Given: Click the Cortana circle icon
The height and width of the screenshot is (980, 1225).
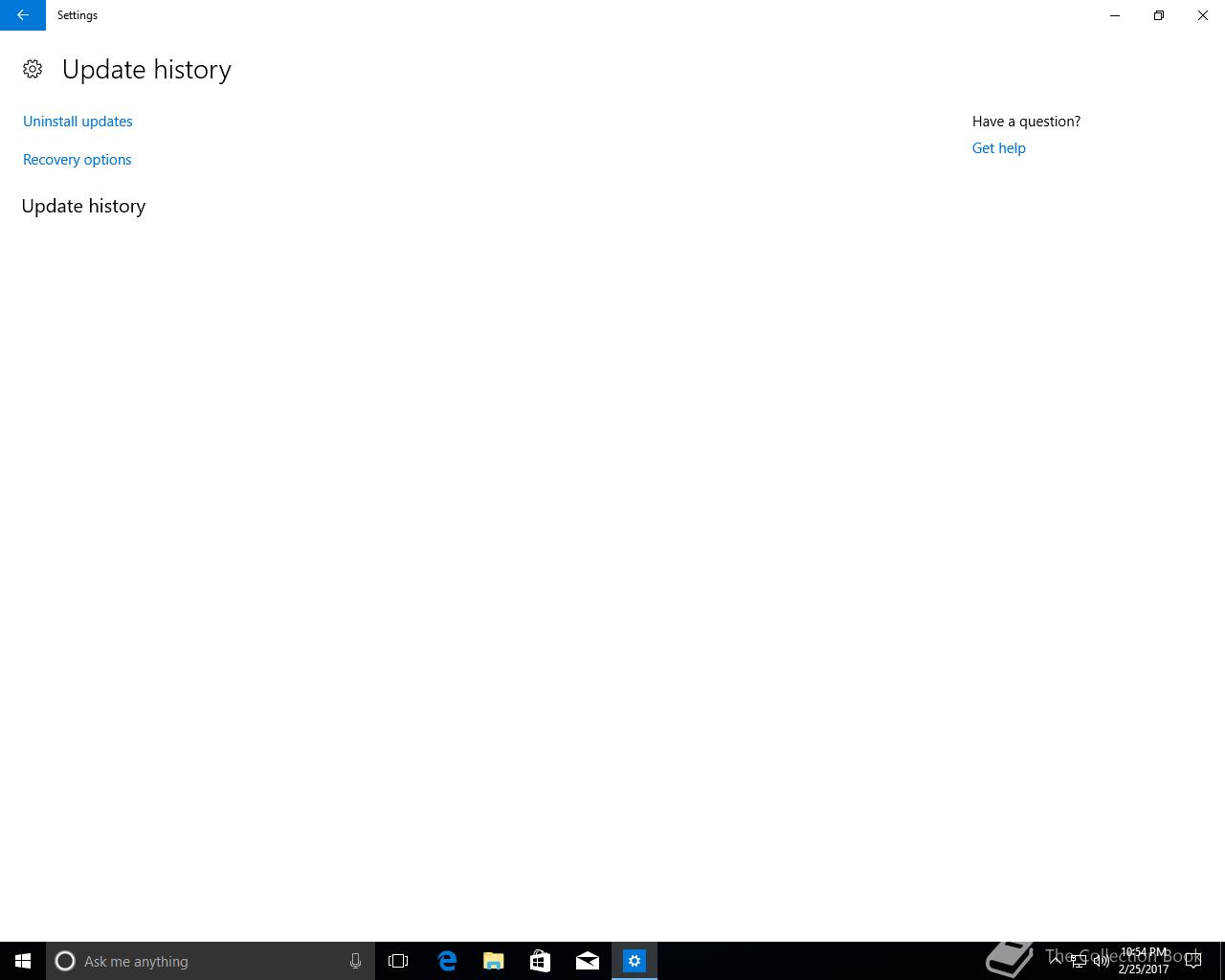Looking at the screenshot, I should [65, 961].
